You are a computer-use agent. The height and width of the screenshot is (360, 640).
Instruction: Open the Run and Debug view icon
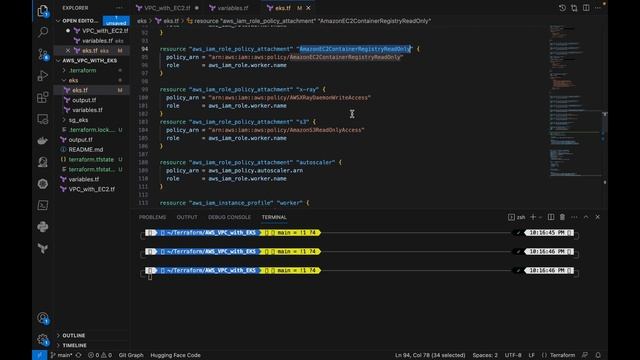click(x=42, y=76)
